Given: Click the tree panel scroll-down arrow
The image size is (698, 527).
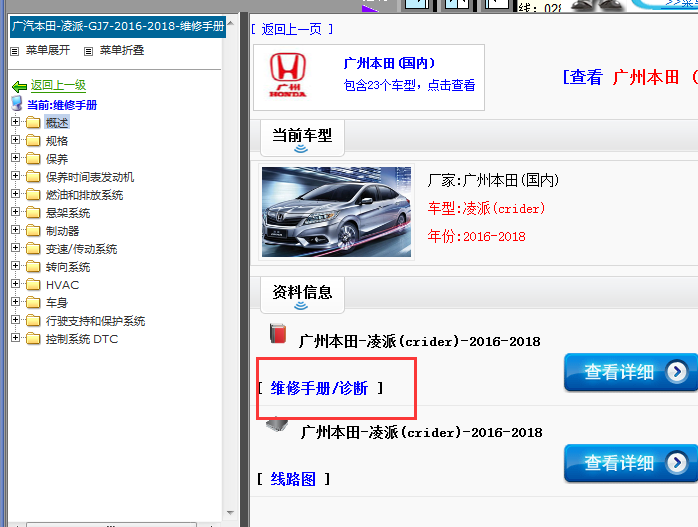Looking at the screenshot, I should (x=230, y=513).
